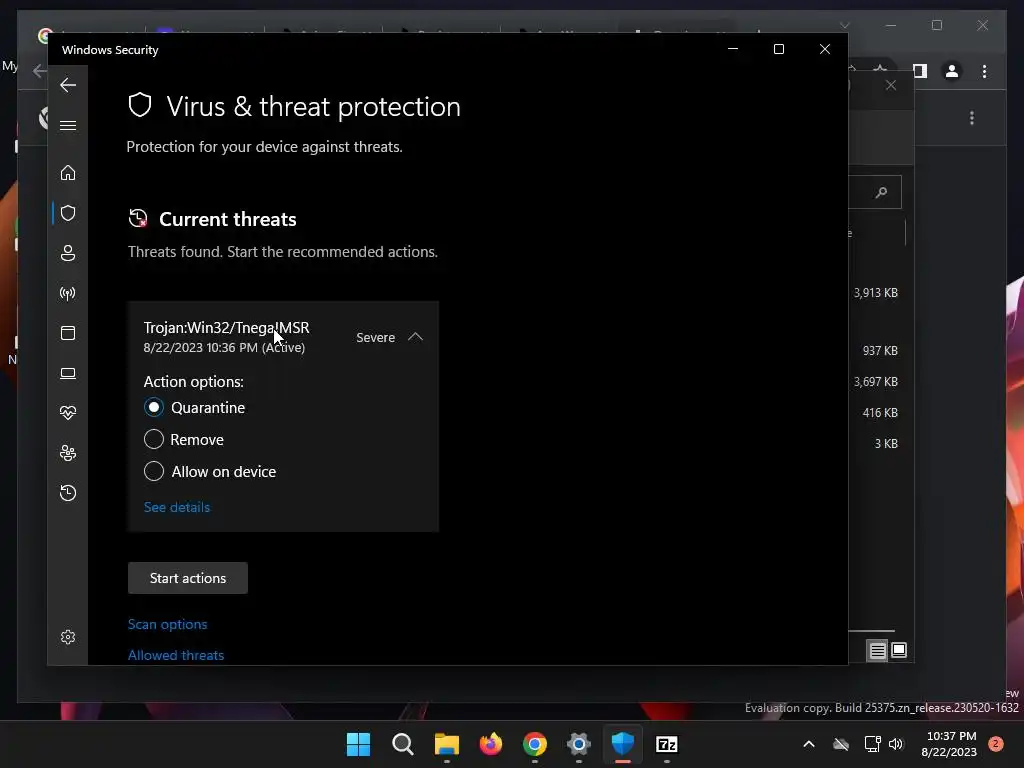Launch Firefox from the taskbar
This screenshot has width=1024, height=768.
490,744
